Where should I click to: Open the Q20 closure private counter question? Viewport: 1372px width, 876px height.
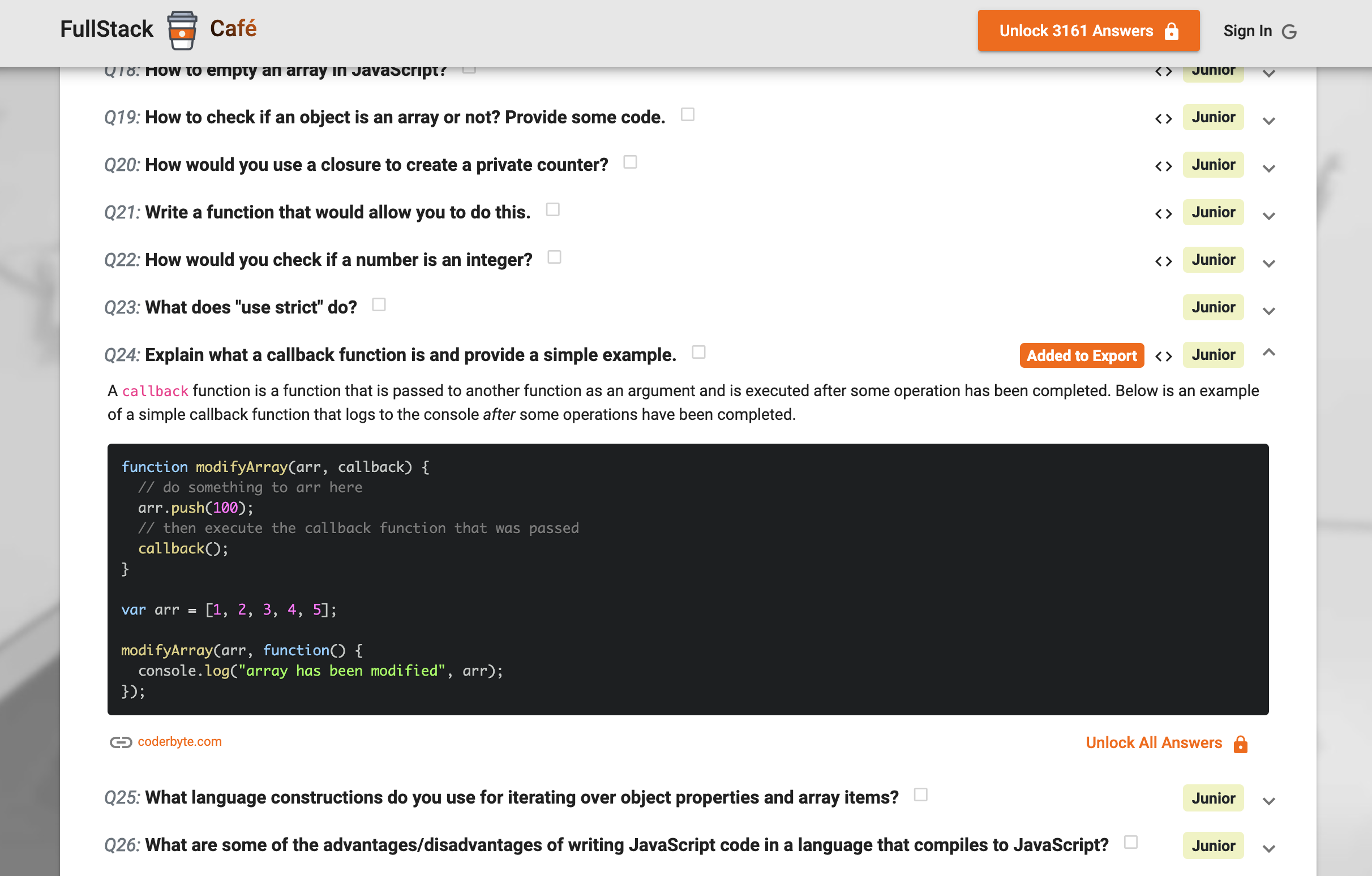[x=376, y=165]
